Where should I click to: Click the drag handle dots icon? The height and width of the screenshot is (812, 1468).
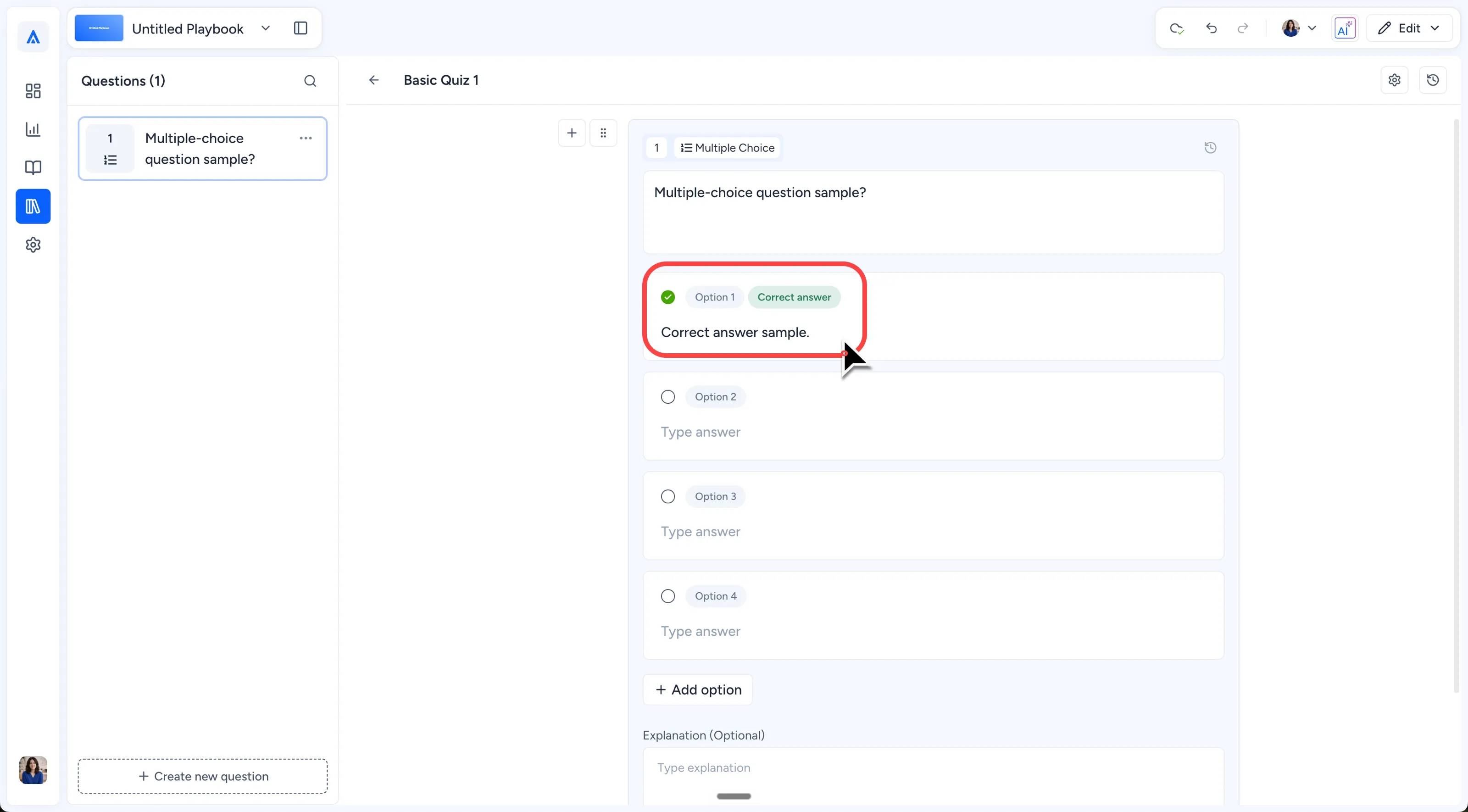603,133
